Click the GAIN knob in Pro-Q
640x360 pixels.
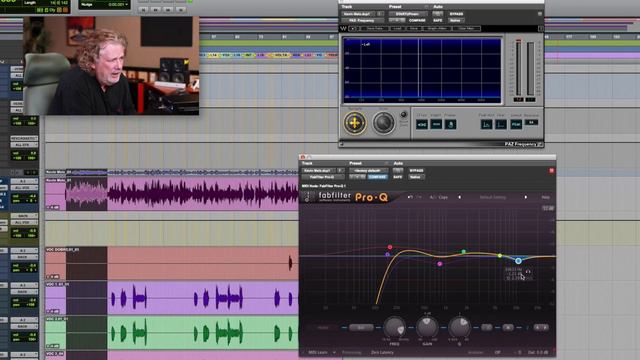point(427,327)
